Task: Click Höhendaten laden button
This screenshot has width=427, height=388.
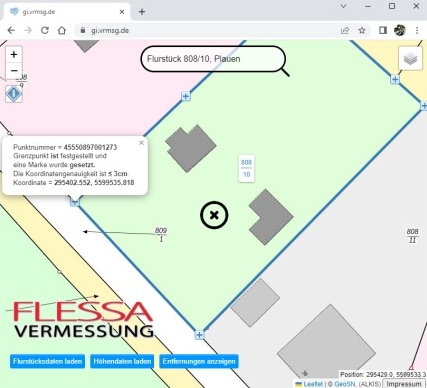Action: coord(122,361)
